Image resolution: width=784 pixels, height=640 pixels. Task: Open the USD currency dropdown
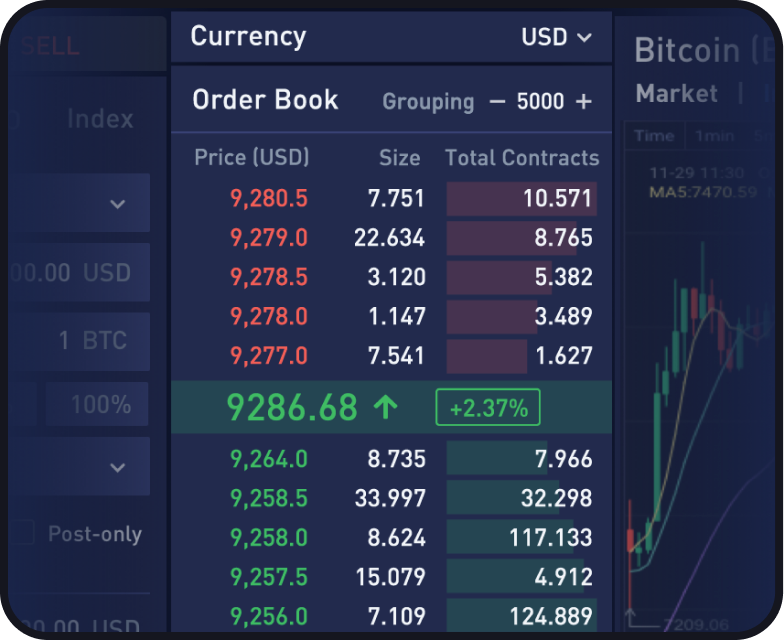pos(556,37)
